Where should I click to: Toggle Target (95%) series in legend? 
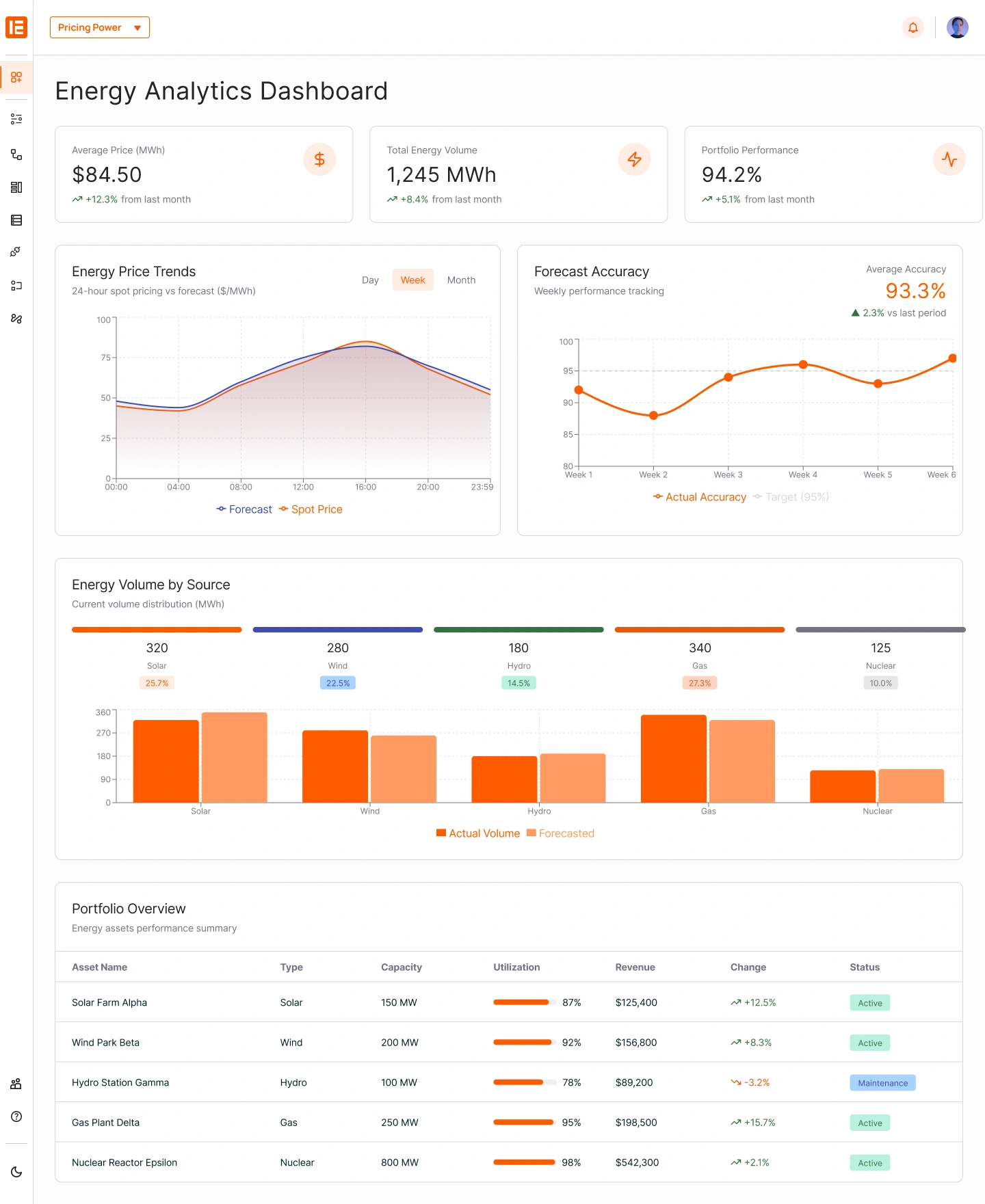point(791,497)
